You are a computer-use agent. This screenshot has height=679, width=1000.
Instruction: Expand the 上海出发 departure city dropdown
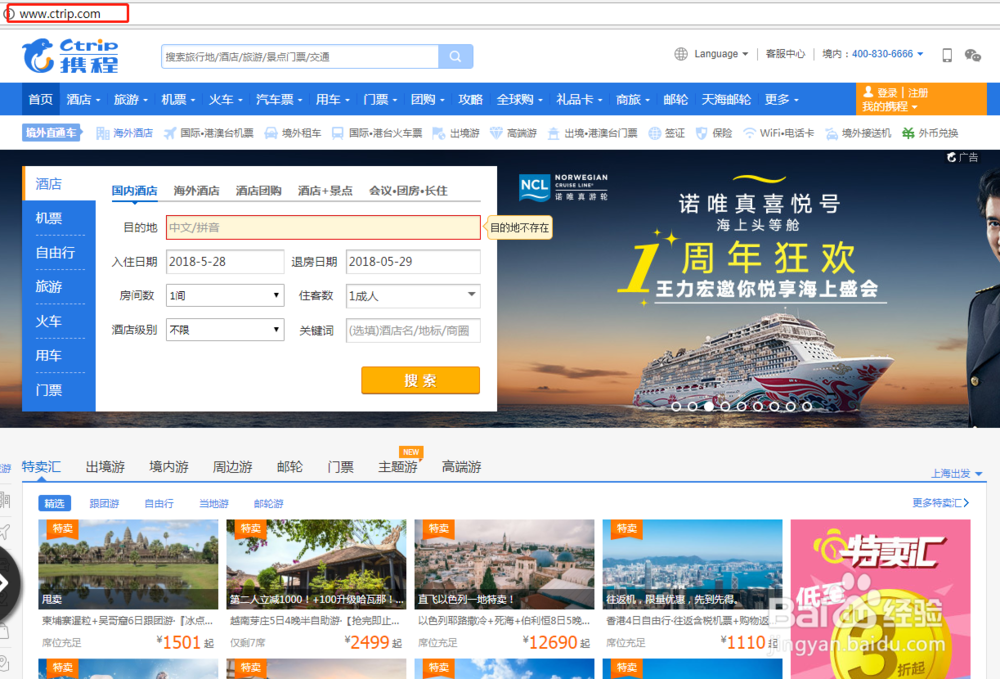[956, 473]
